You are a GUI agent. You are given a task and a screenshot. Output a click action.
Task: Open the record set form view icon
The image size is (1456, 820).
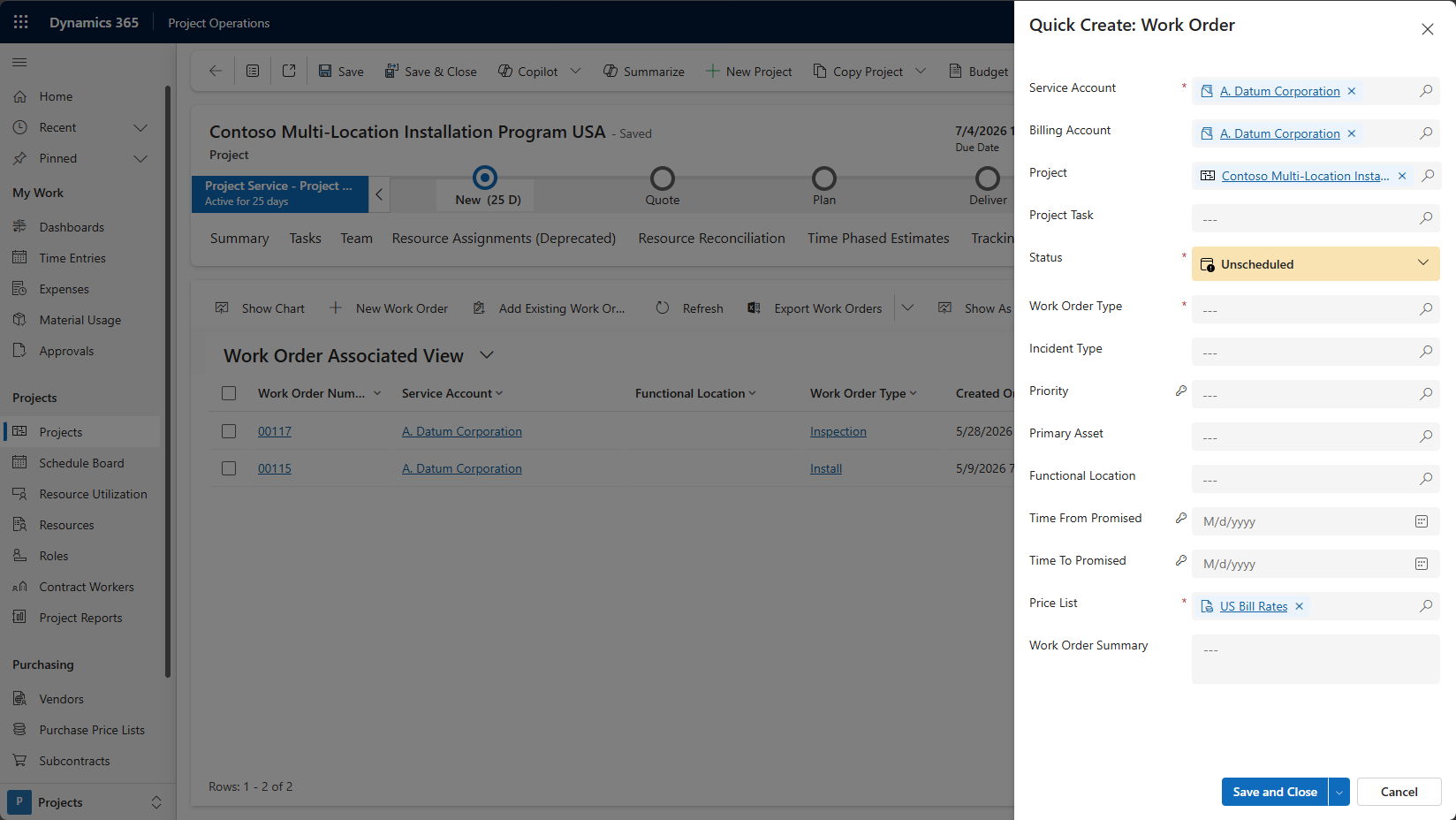pos(253,71)
